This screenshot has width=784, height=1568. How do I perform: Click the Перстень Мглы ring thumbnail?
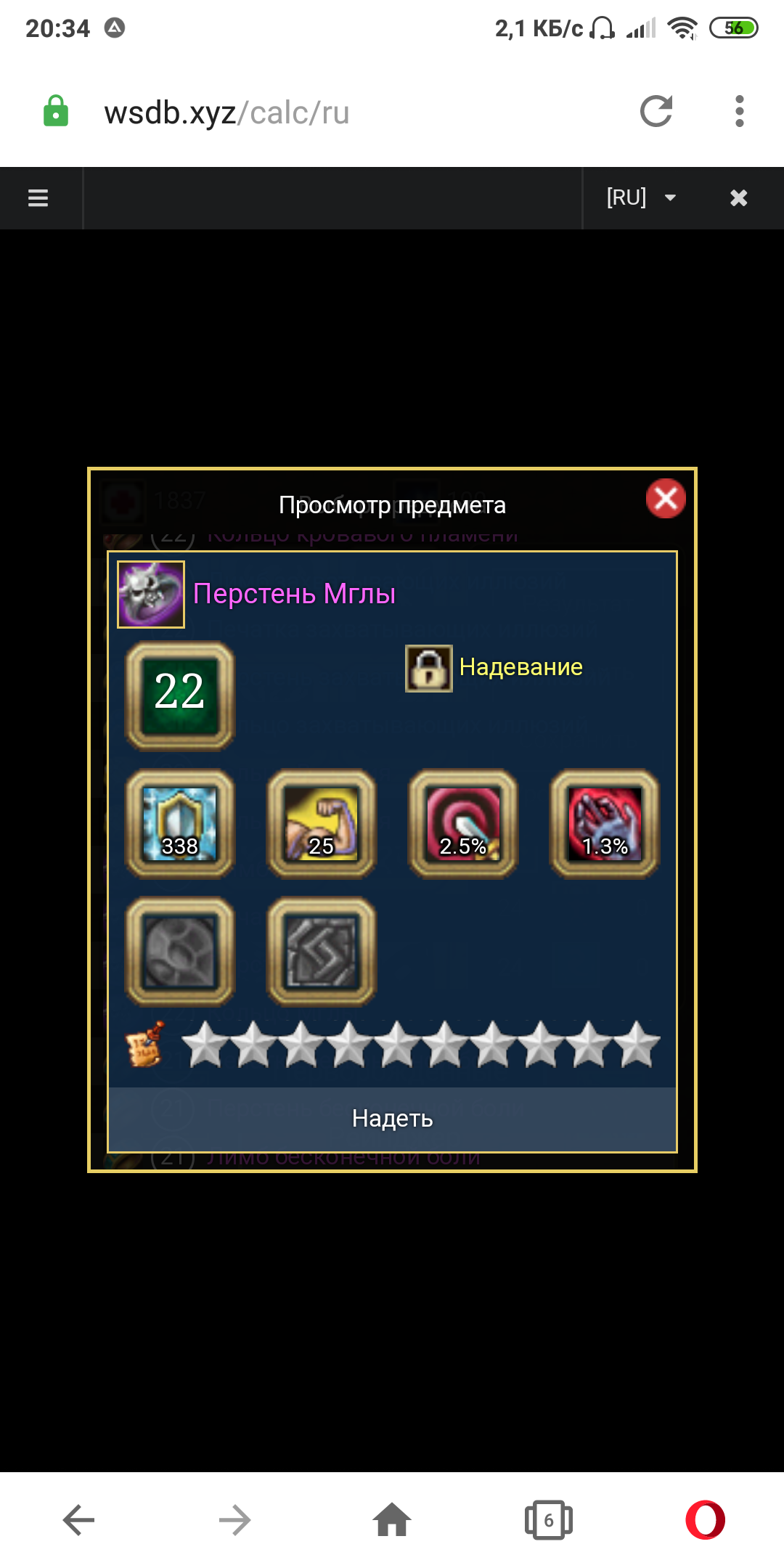[151, 594]
